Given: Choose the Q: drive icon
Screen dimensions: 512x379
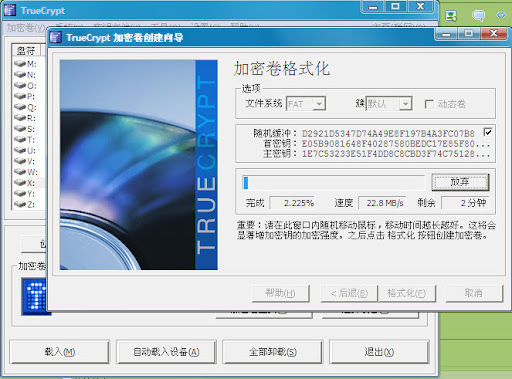Looking at the screenshot, I should pos(20,107).
